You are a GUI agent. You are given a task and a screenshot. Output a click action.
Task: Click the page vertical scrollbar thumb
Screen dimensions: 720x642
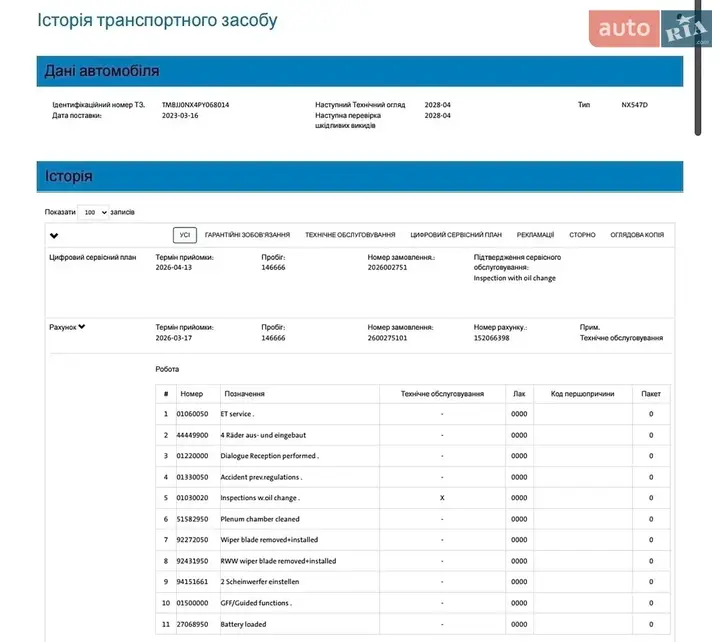click(698, 68)
